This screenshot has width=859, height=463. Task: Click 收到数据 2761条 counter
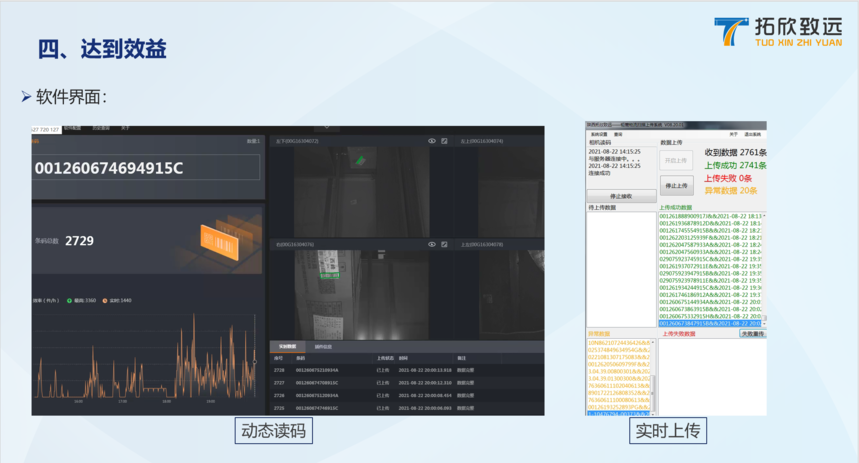pyautogui.click(x=735, y=152)
